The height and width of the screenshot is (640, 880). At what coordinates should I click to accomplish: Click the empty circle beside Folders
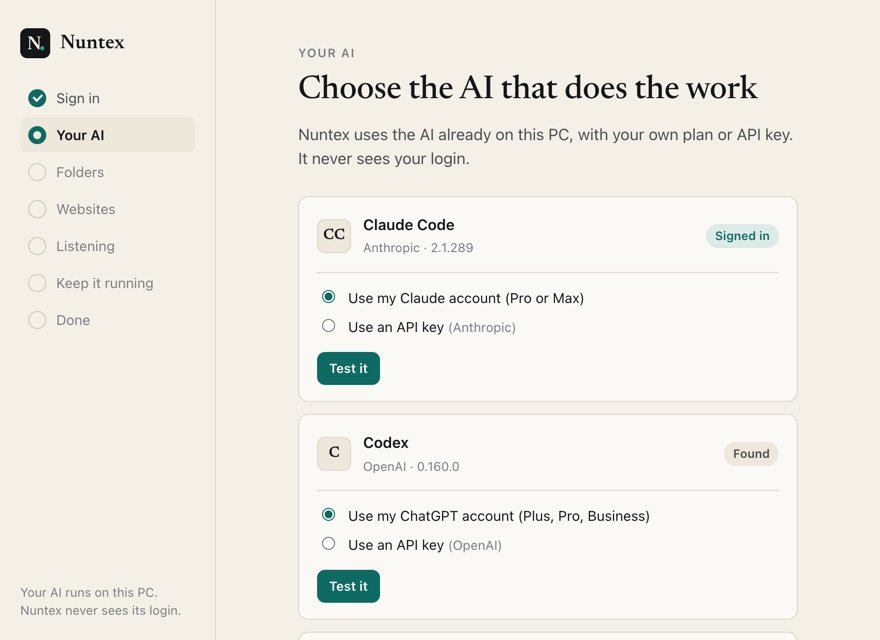pyautogui.click(x=37, y=172)
